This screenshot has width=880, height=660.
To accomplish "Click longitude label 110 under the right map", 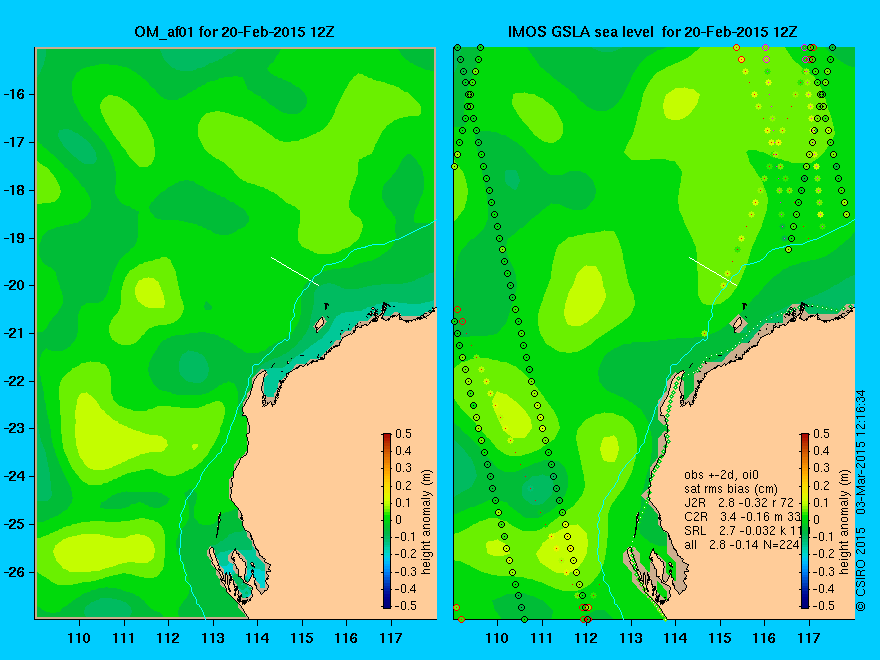I will point(497,638).
